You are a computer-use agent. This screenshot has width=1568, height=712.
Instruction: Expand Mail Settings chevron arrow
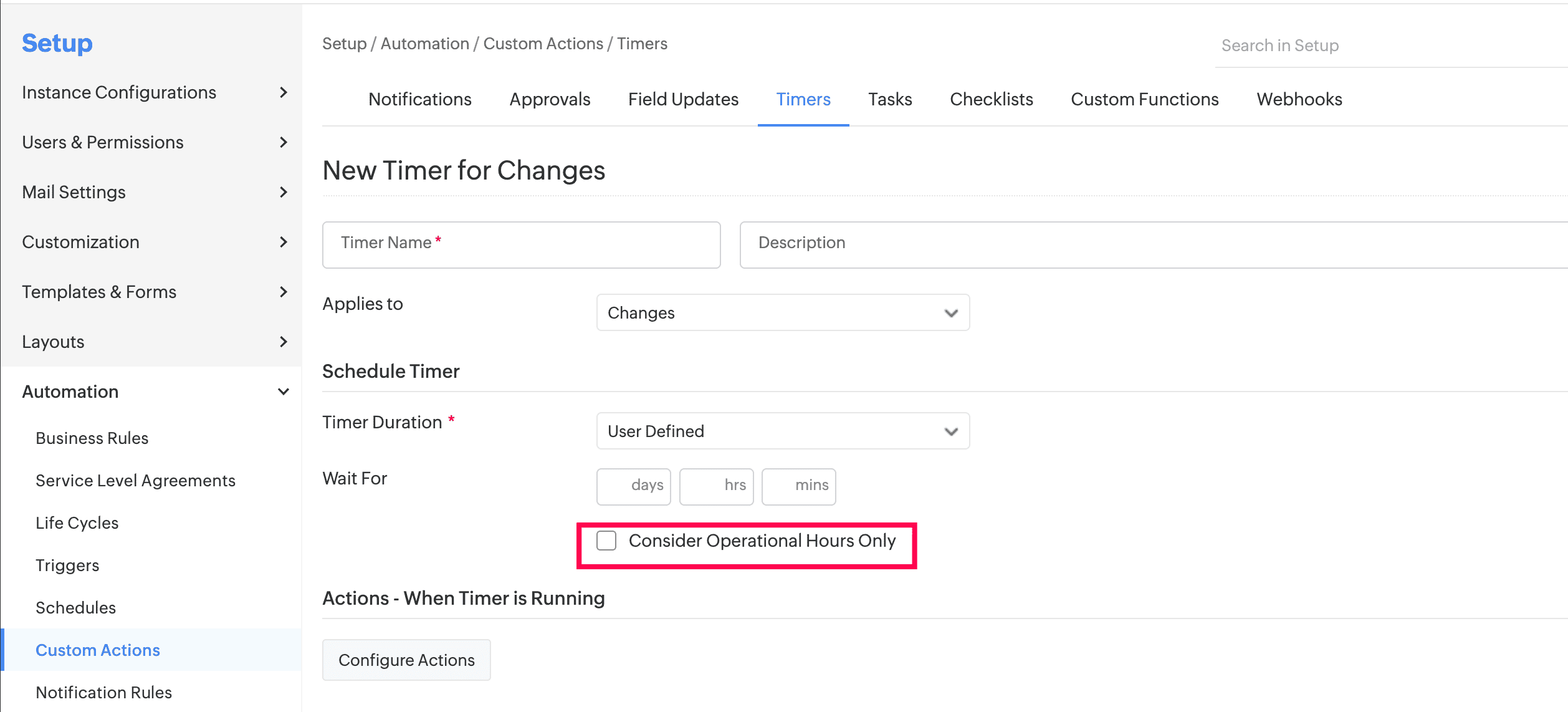coord(284,192)
